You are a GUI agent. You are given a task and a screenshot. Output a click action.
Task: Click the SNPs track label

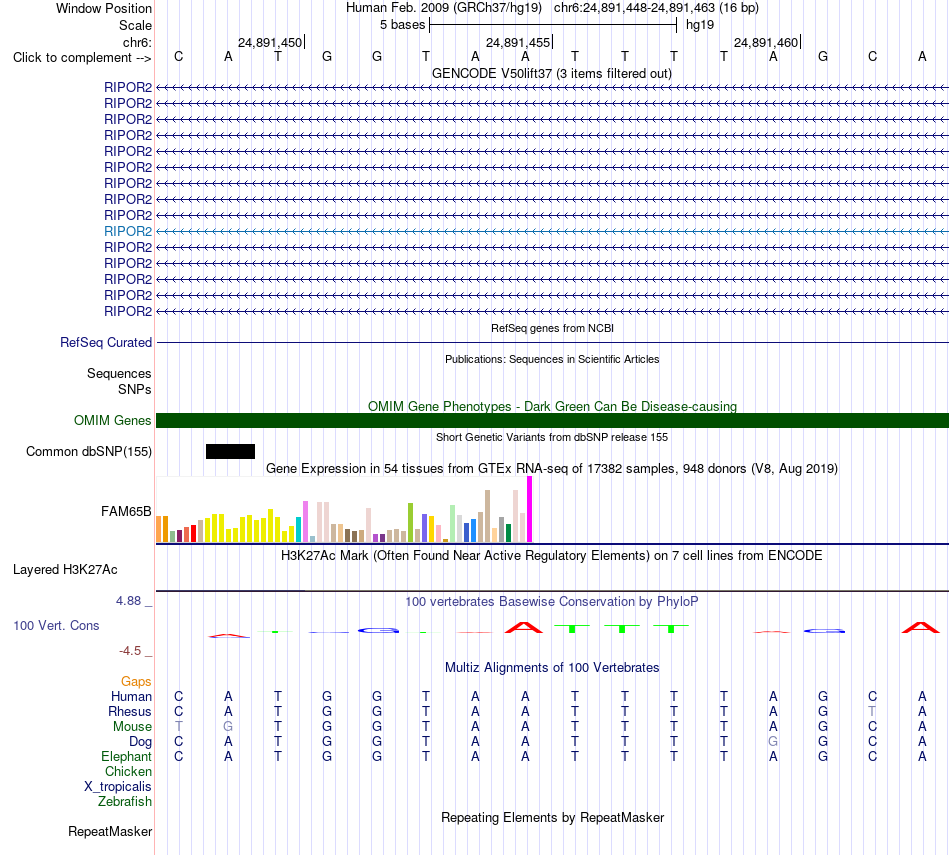coord(135,389)
